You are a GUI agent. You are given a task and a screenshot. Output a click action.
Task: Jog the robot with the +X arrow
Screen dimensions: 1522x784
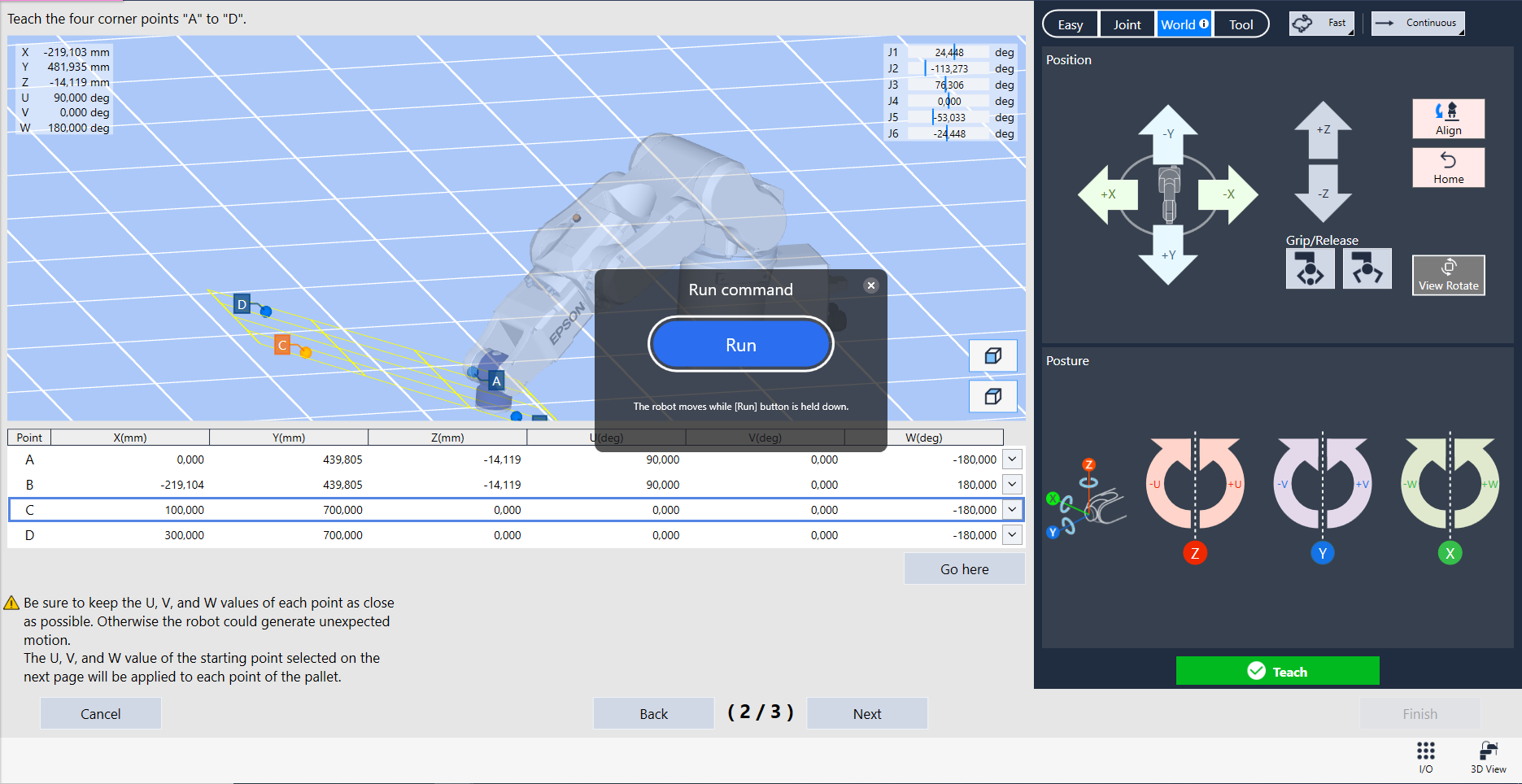point(1107,194)
